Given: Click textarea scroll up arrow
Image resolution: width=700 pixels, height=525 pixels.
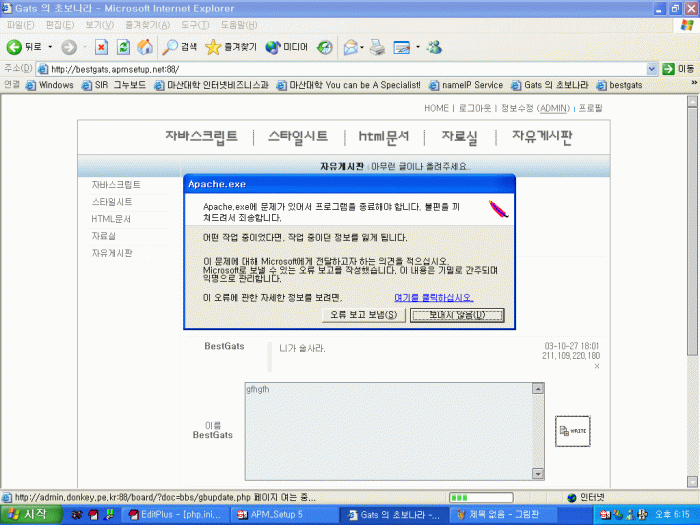Looking at the screenshot, I should tap(538, 388).
